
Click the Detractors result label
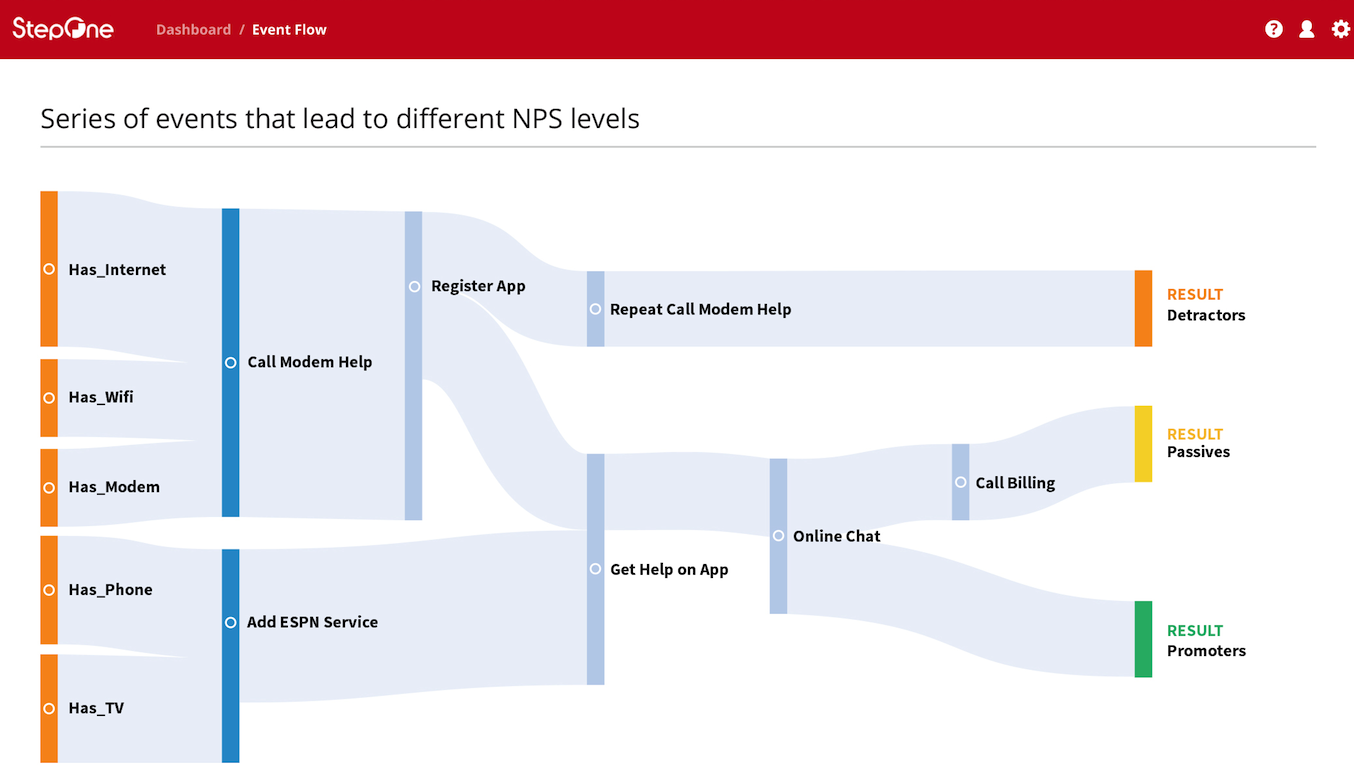[x=1206, y=315]
